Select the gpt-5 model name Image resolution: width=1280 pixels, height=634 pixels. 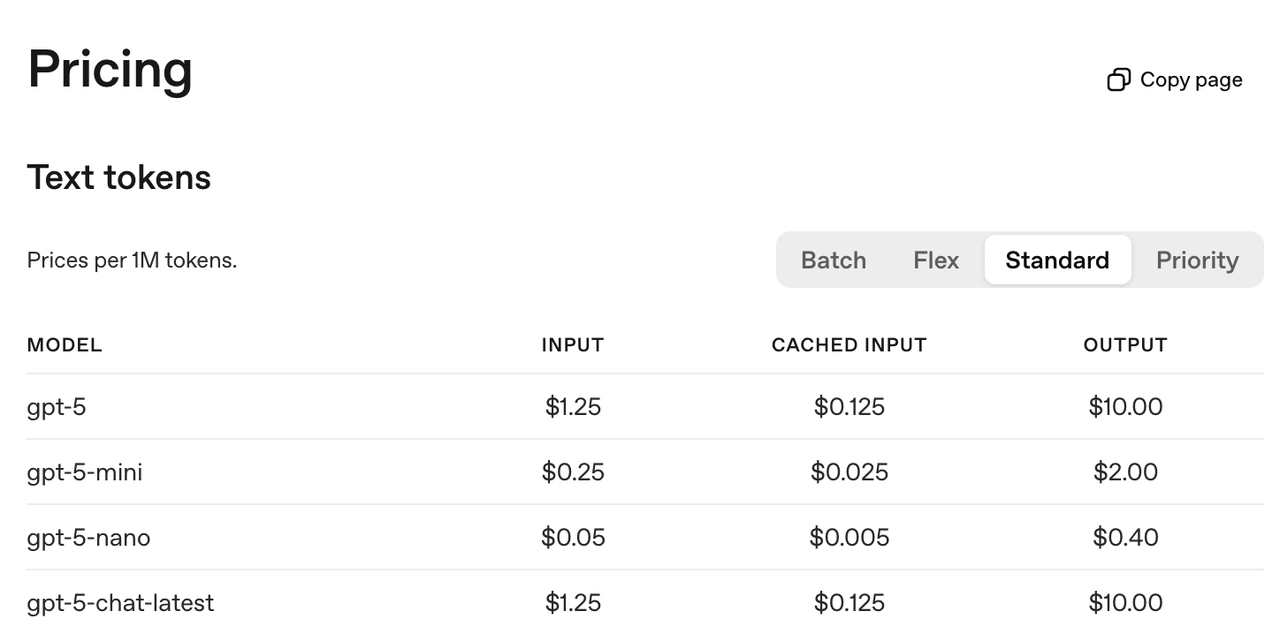tap(56, 407)
